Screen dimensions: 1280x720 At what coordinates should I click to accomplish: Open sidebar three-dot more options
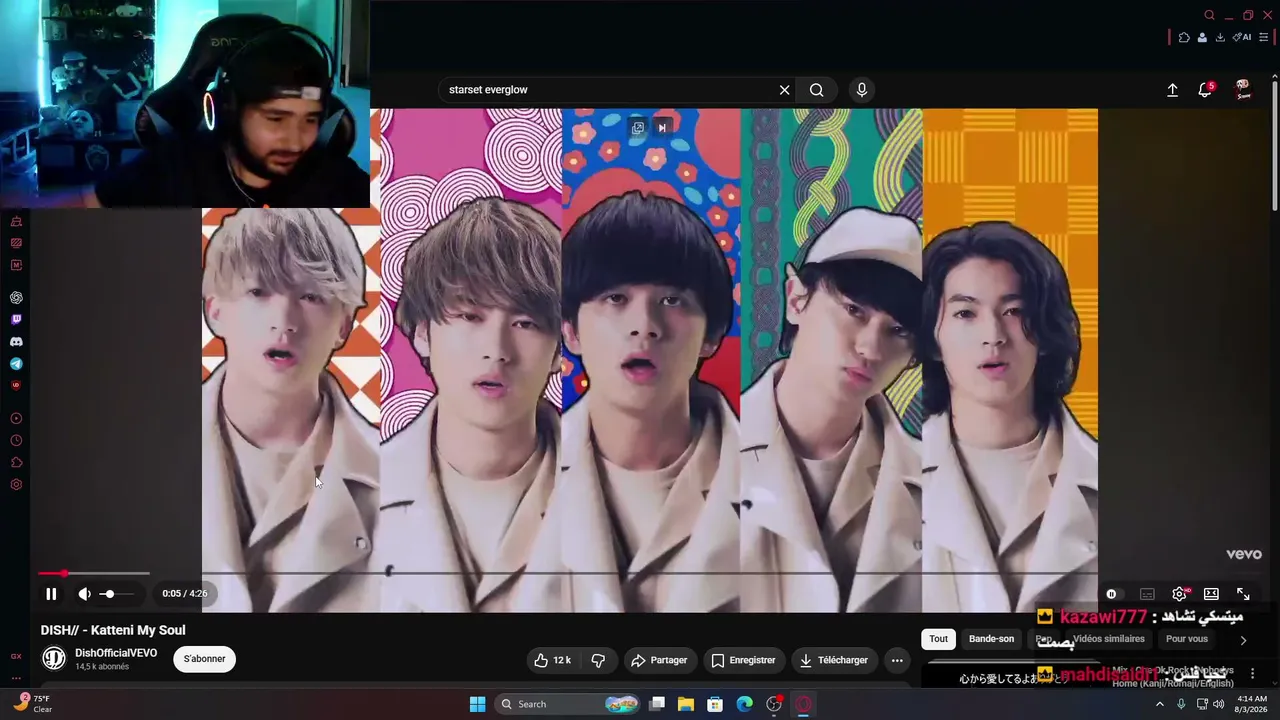click(16, 677)
